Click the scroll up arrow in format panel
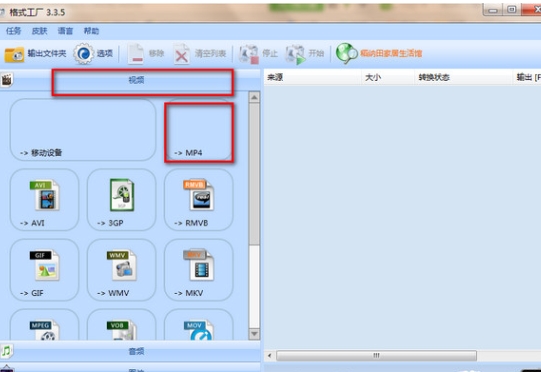This screenshot has height=372, width=541. coord(254,98)
